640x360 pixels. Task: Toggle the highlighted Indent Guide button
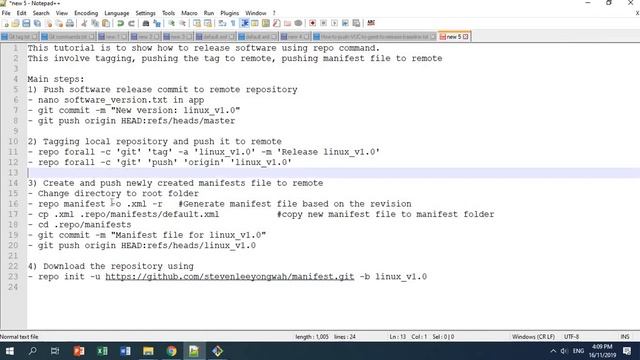[244, 23]
